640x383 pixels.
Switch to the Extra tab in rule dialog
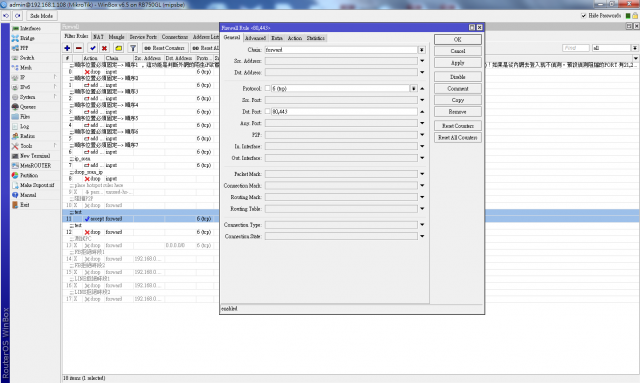click(x=277, y=38)
